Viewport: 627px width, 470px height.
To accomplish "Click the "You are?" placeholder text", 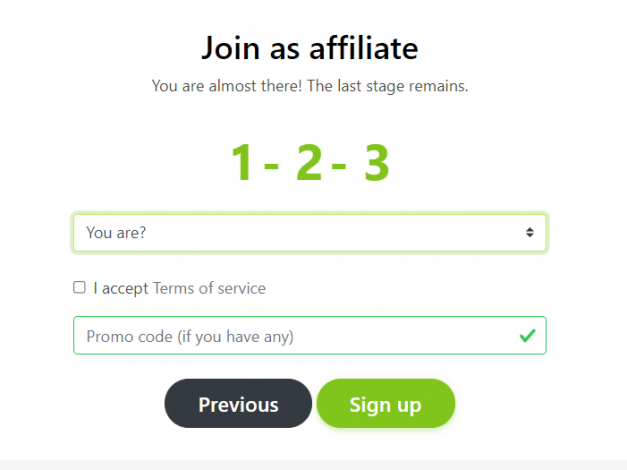I will (116, 233).
